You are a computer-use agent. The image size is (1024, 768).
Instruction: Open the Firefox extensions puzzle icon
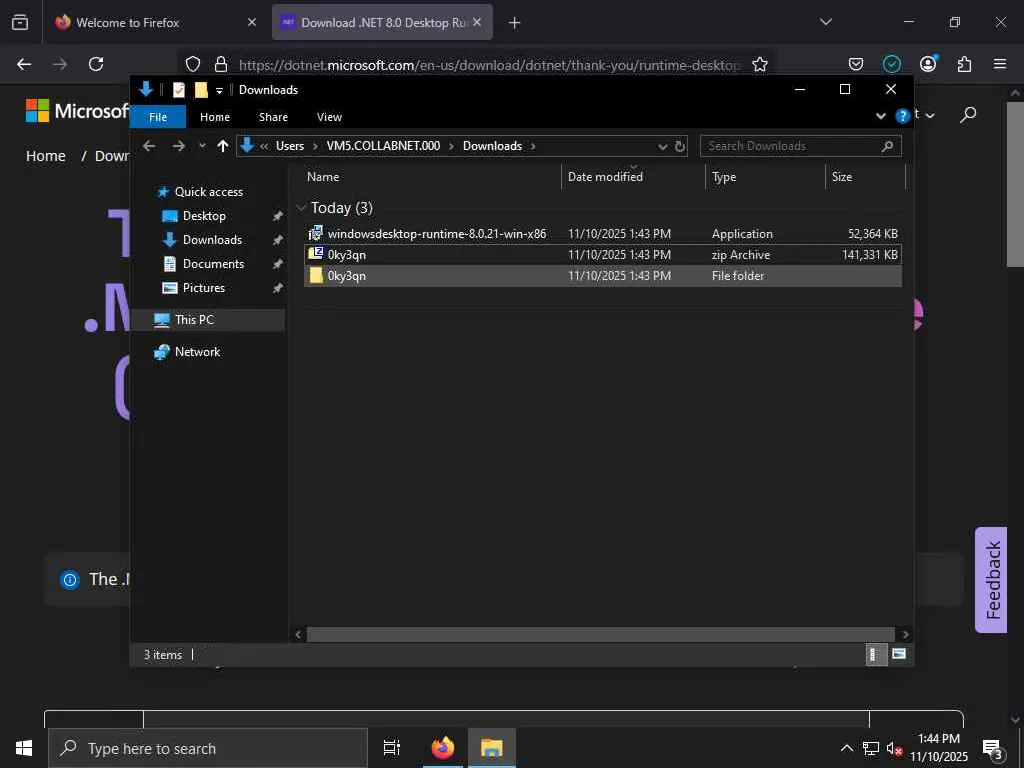click(x=964, y=64)
